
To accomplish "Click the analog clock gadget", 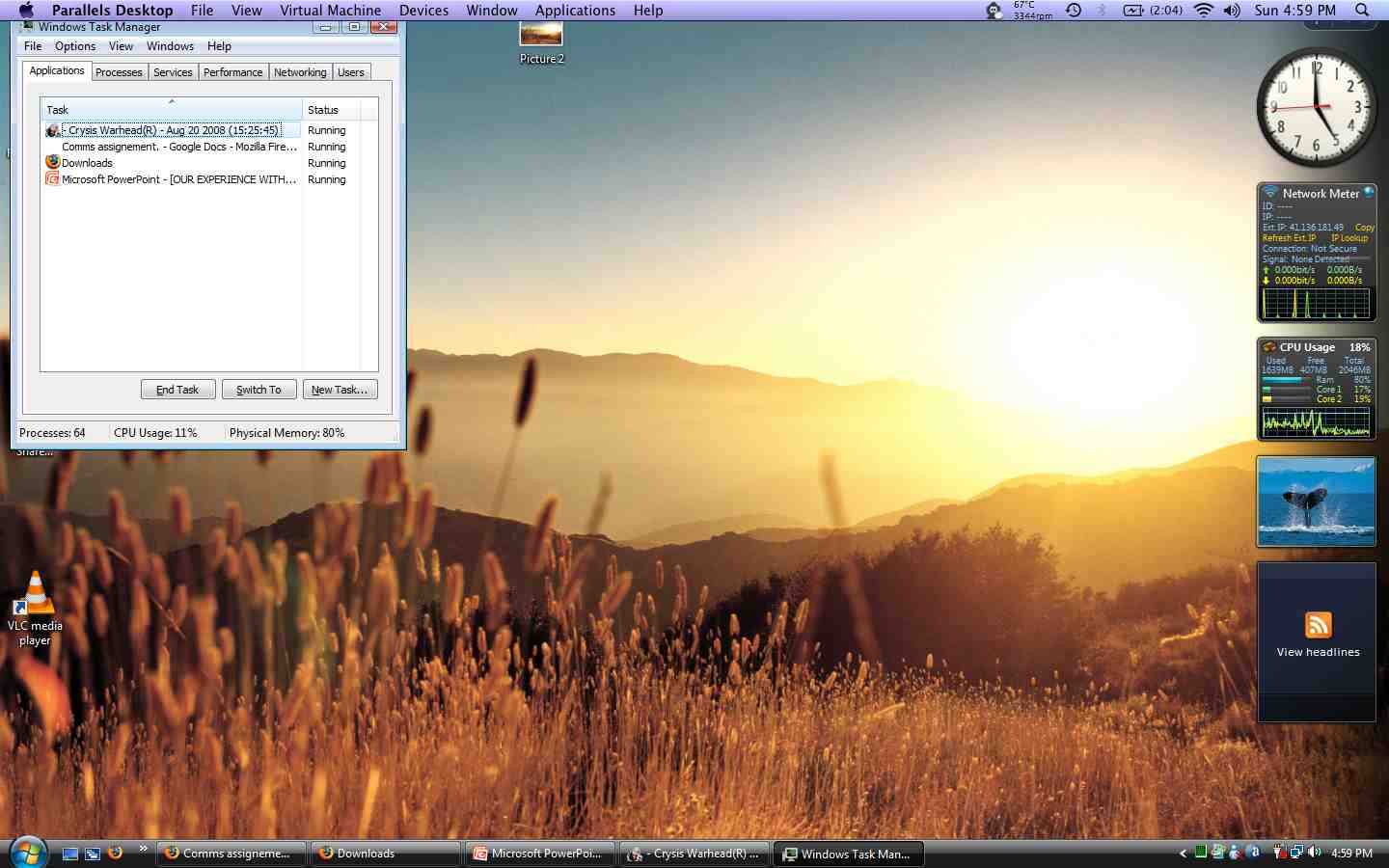I will click(1316, 108).
